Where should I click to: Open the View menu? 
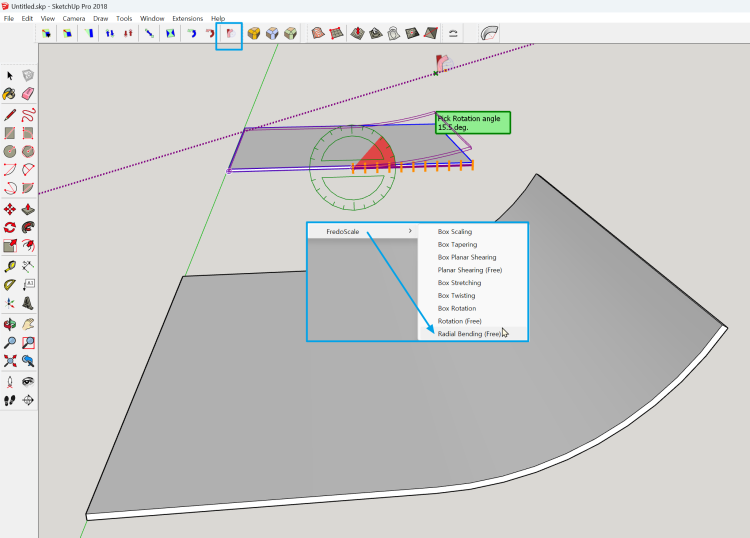point(48,19)
